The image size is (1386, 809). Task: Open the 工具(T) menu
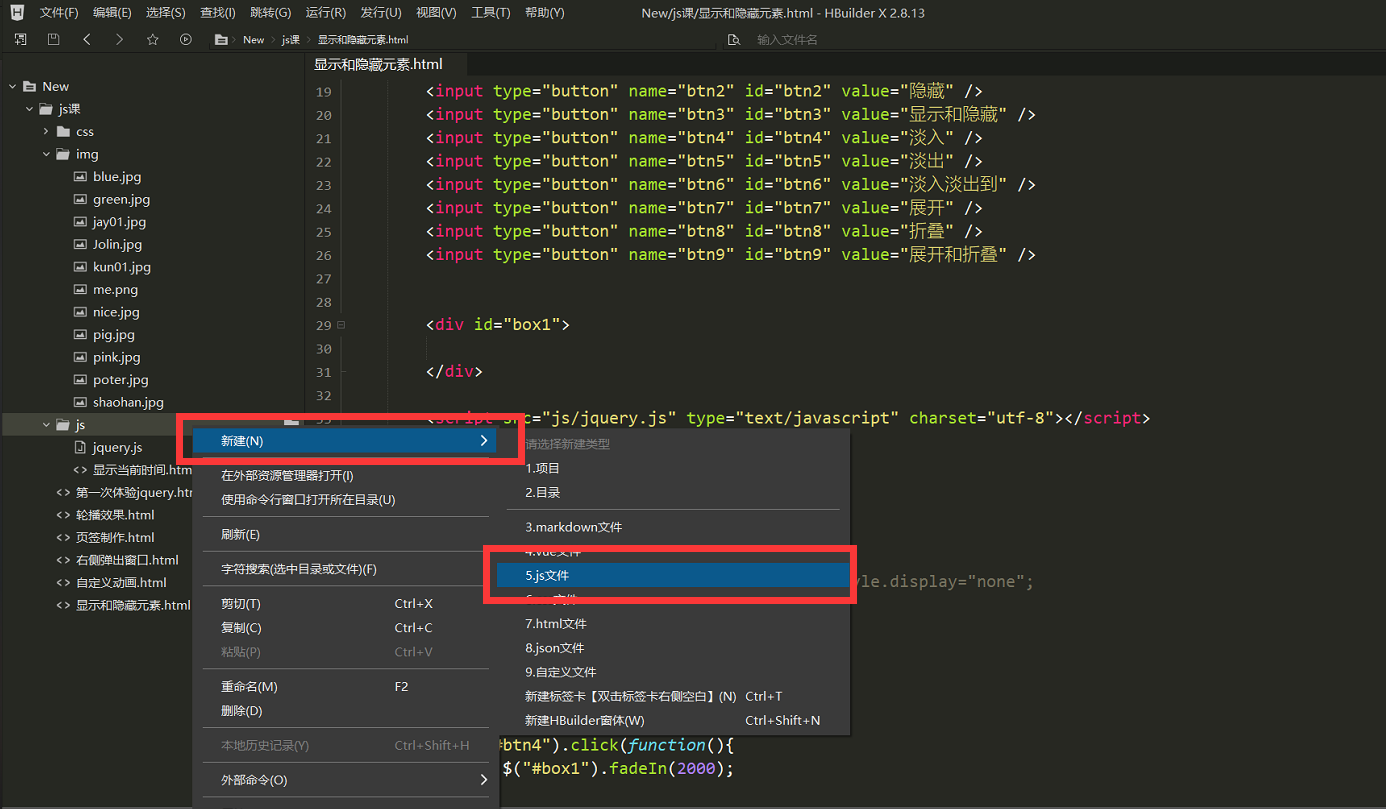[x=490, y=13]
